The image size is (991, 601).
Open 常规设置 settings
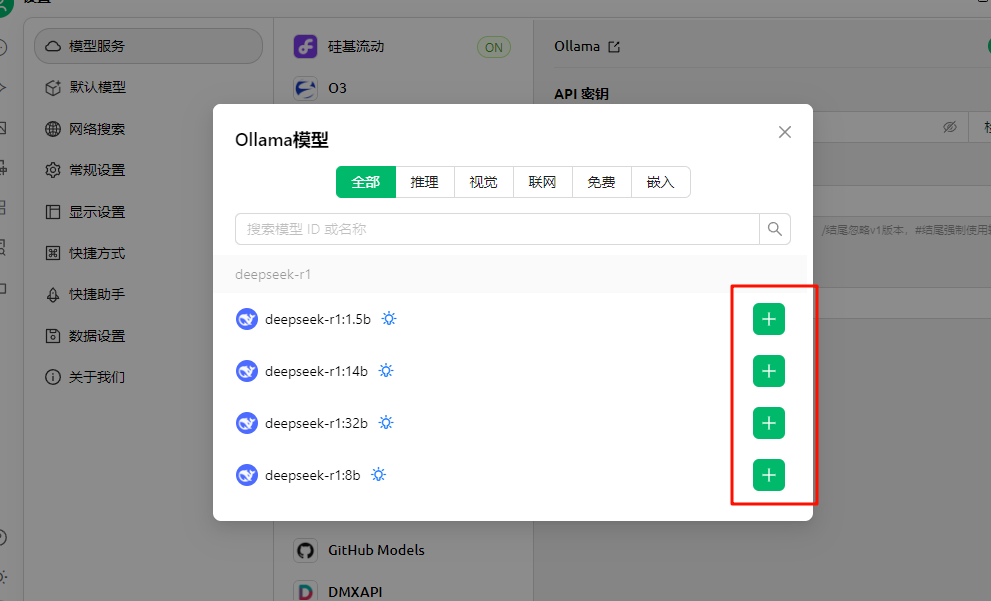pyautogui.click(x=149, y=170)
